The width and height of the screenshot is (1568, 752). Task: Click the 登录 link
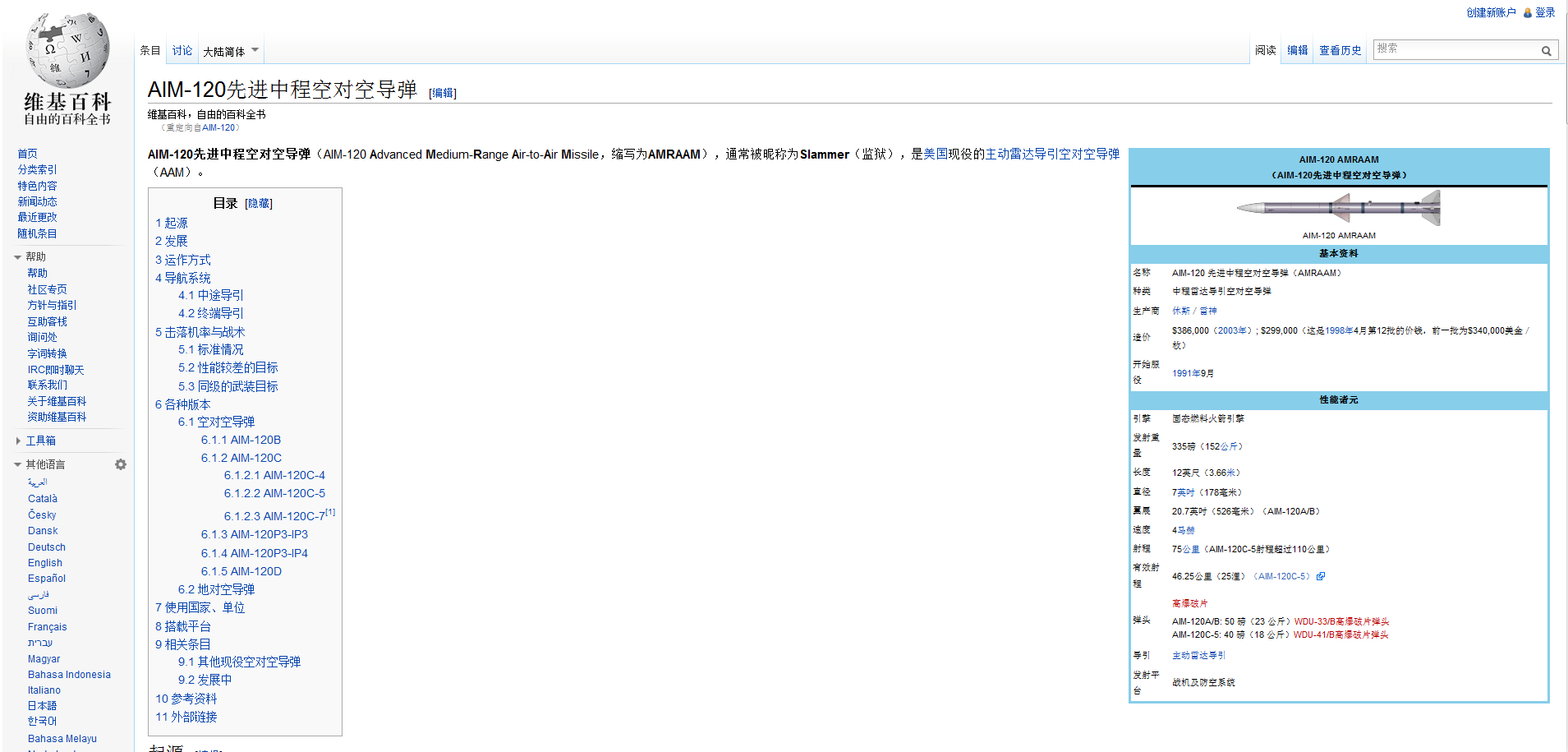click(1545, 13)
